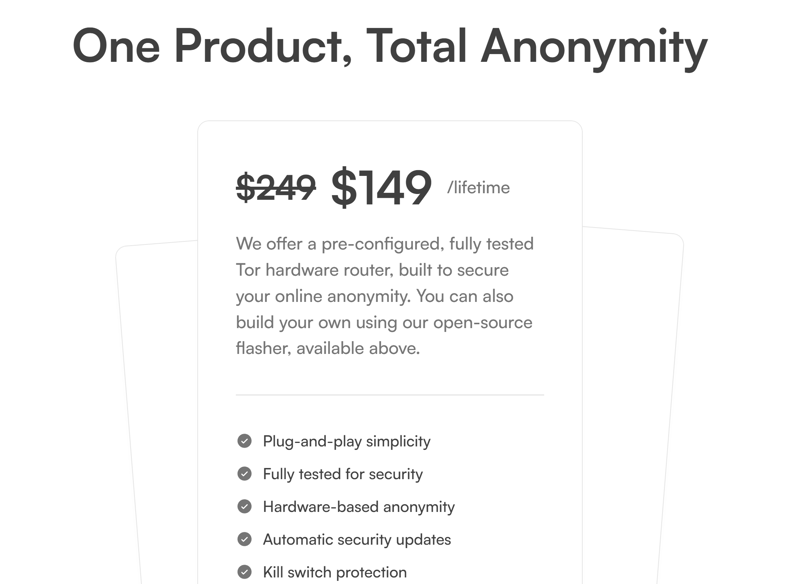Click the check icon beside Hardware-based anonymity
Screen dimensions: 812x584
[244, 506]
